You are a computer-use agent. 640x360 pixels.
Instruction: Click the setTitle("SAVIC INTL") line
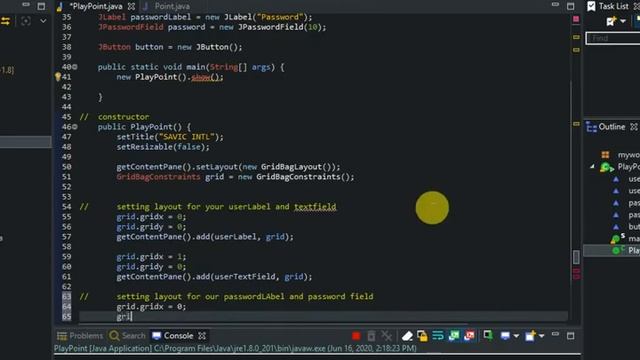coord(170,137)
